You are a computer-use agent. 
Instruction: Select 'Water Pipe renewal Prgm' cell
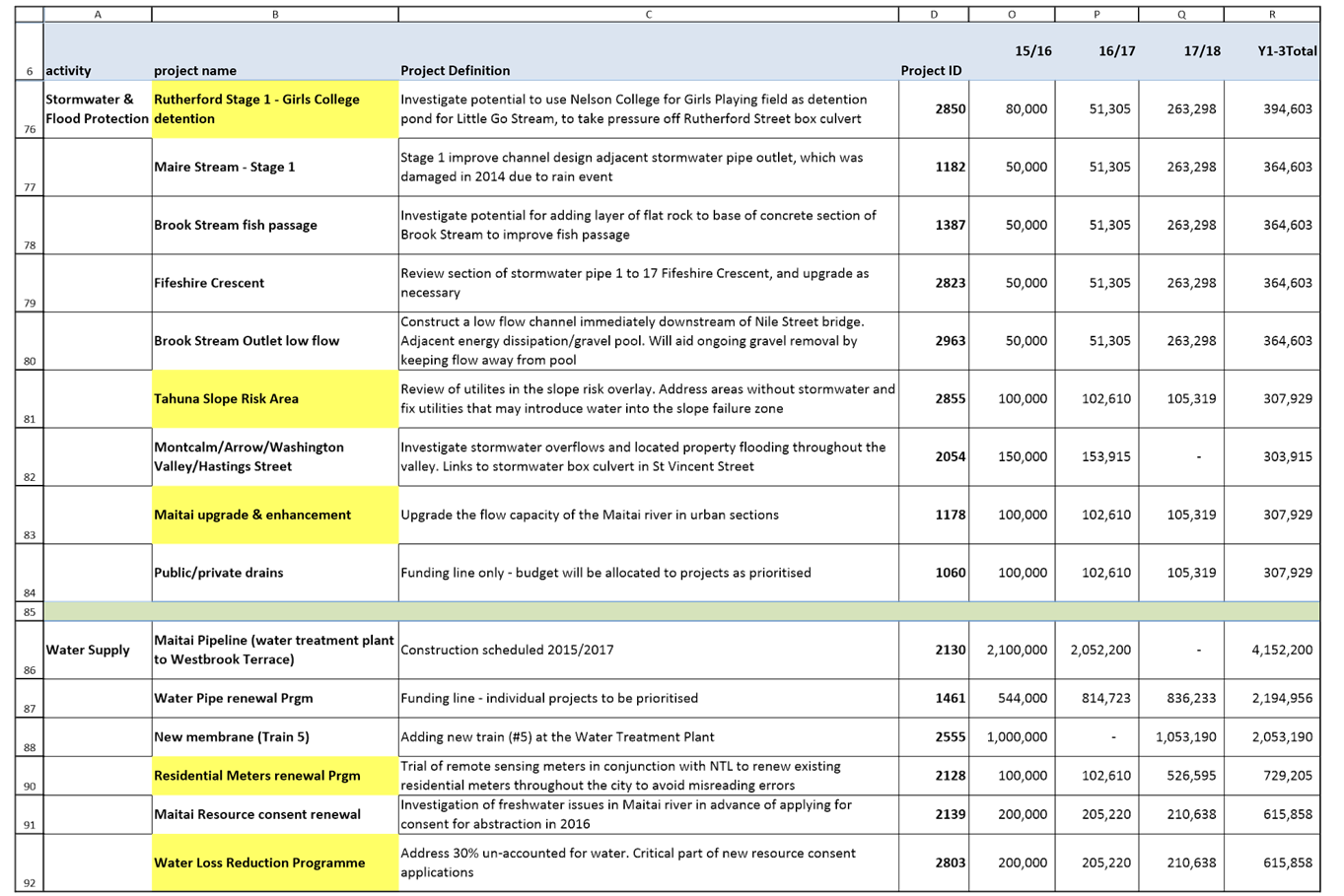point(275,698)
